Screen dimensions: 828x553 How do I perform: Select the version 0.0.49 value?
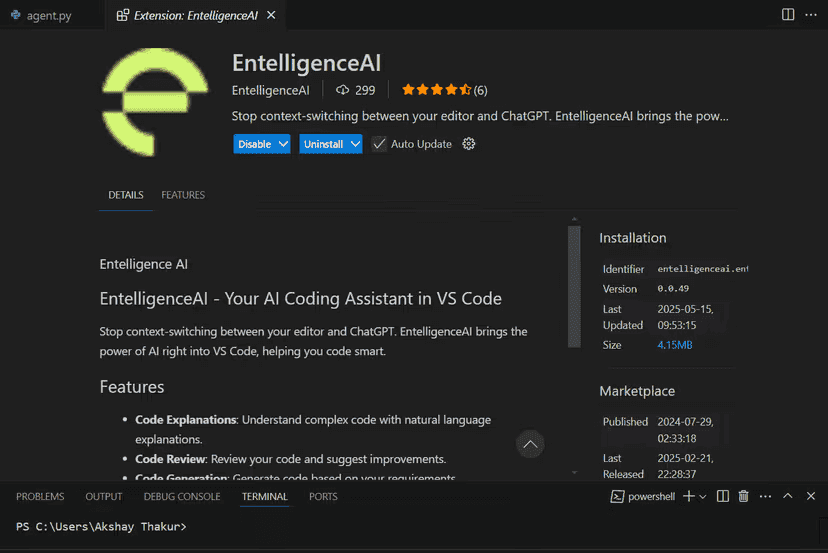coord(673,289)
